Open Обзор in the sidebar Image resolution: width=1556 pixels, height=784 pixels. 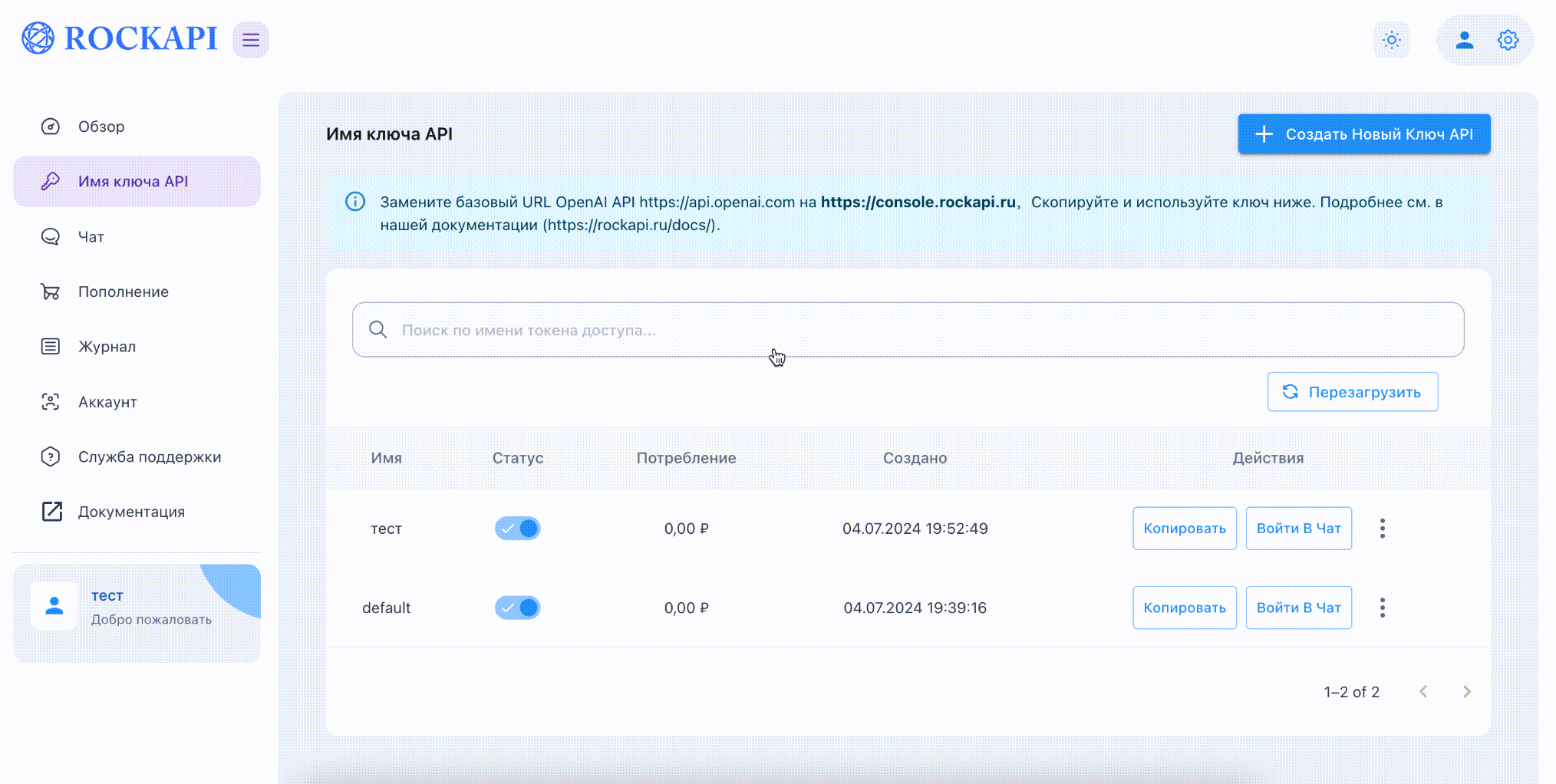pos(137,127)
